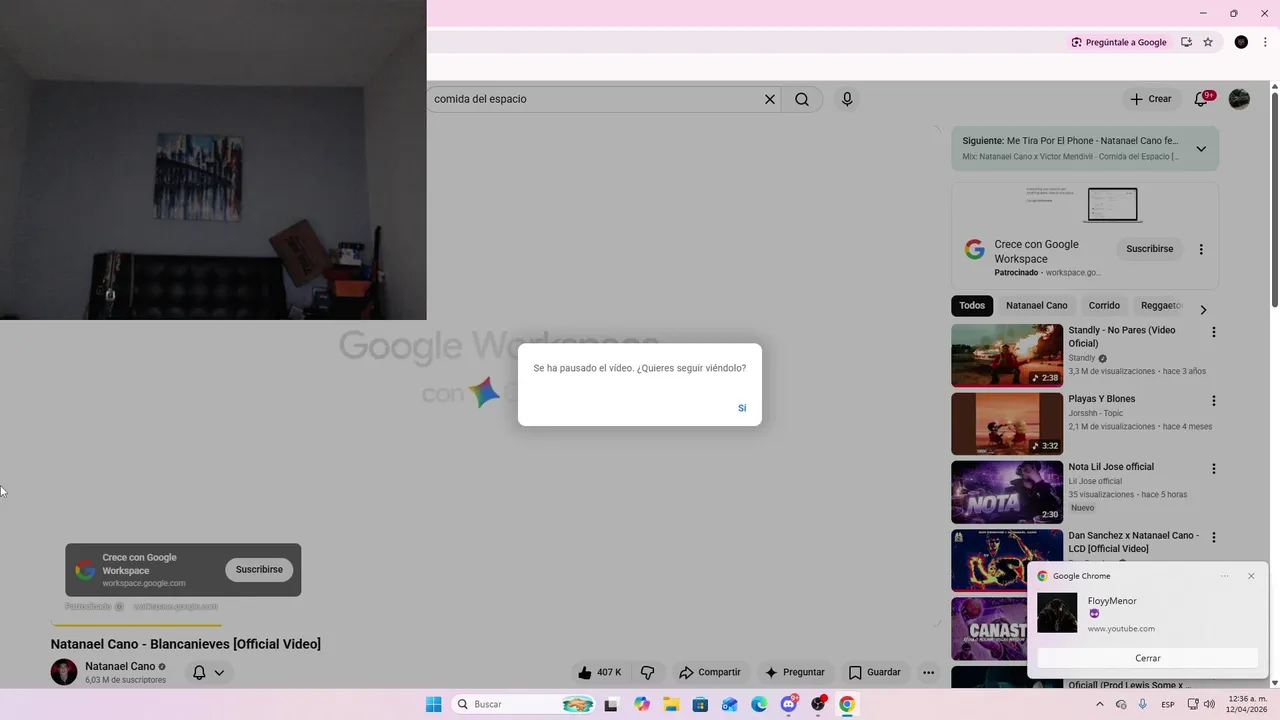This screenshot has width=1280, height=720.
Task: Open File Explorer from taskbar
Action: tap(671, 704)
